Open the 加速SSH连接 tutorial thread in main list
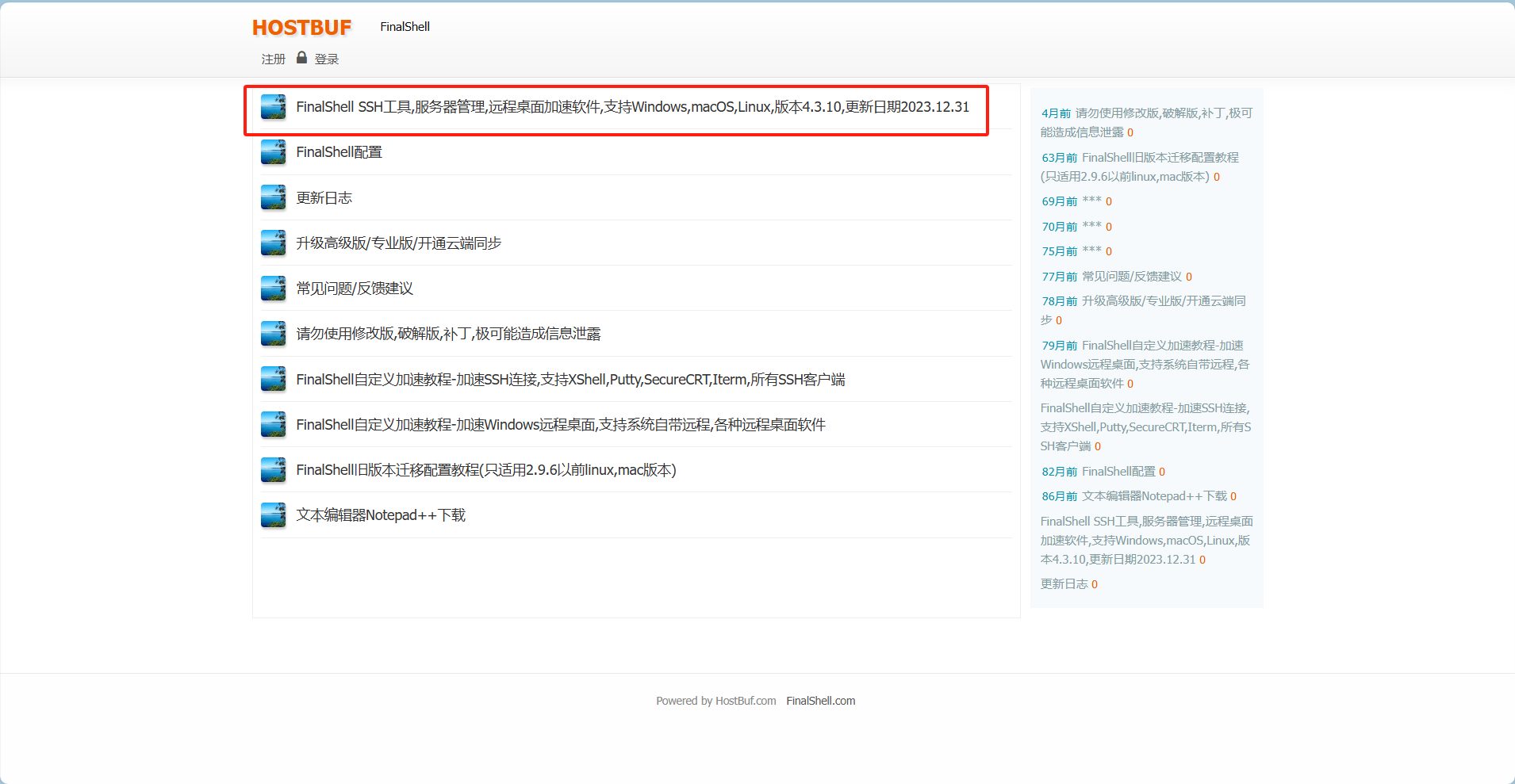Image resolution: width=1515 pixels, height=784 pixels. tap(571, 380)
